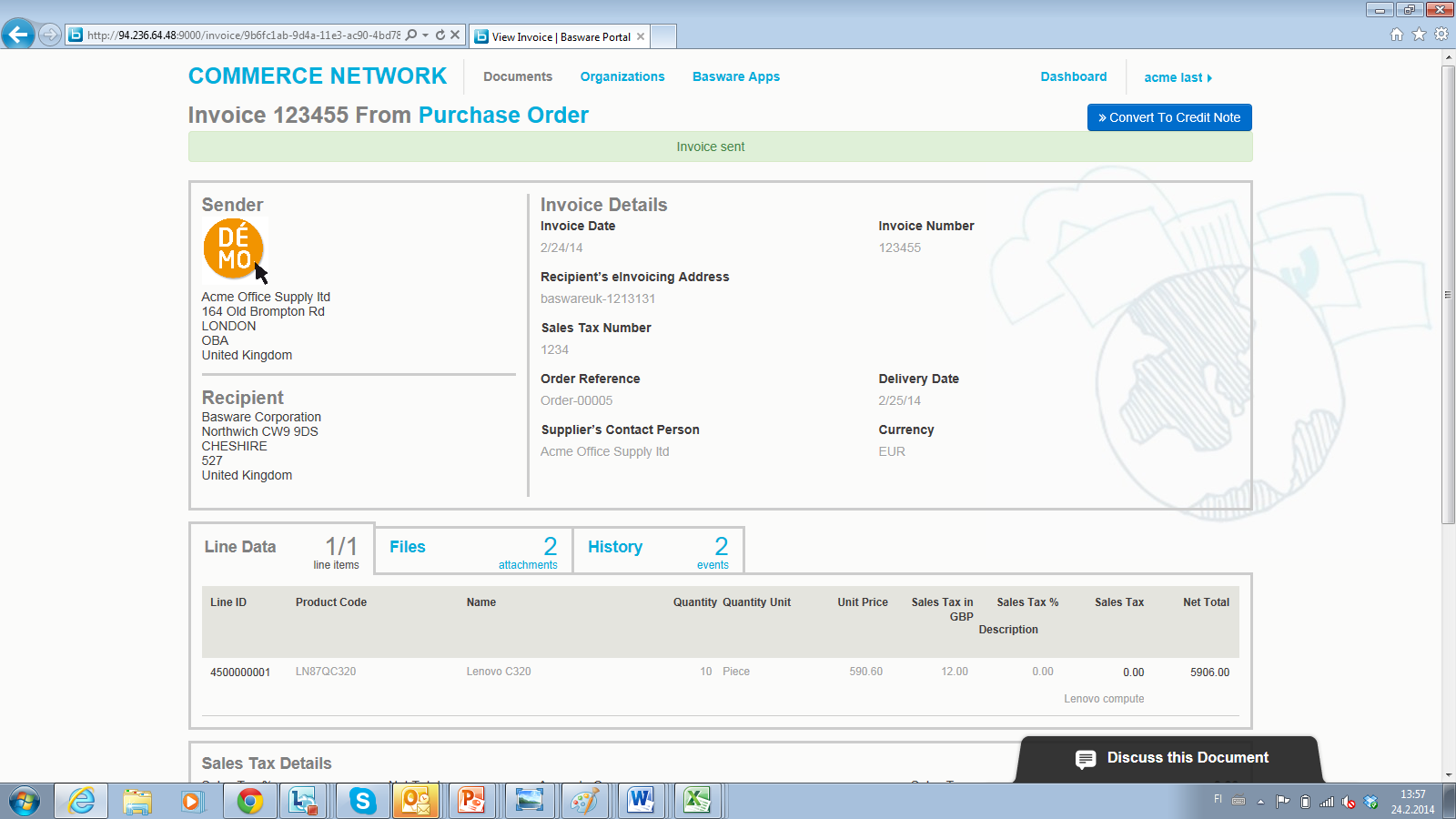This screenshot has height=819, width=1456.
Task: Open the browser home icon
Action: coord(1397,35)
